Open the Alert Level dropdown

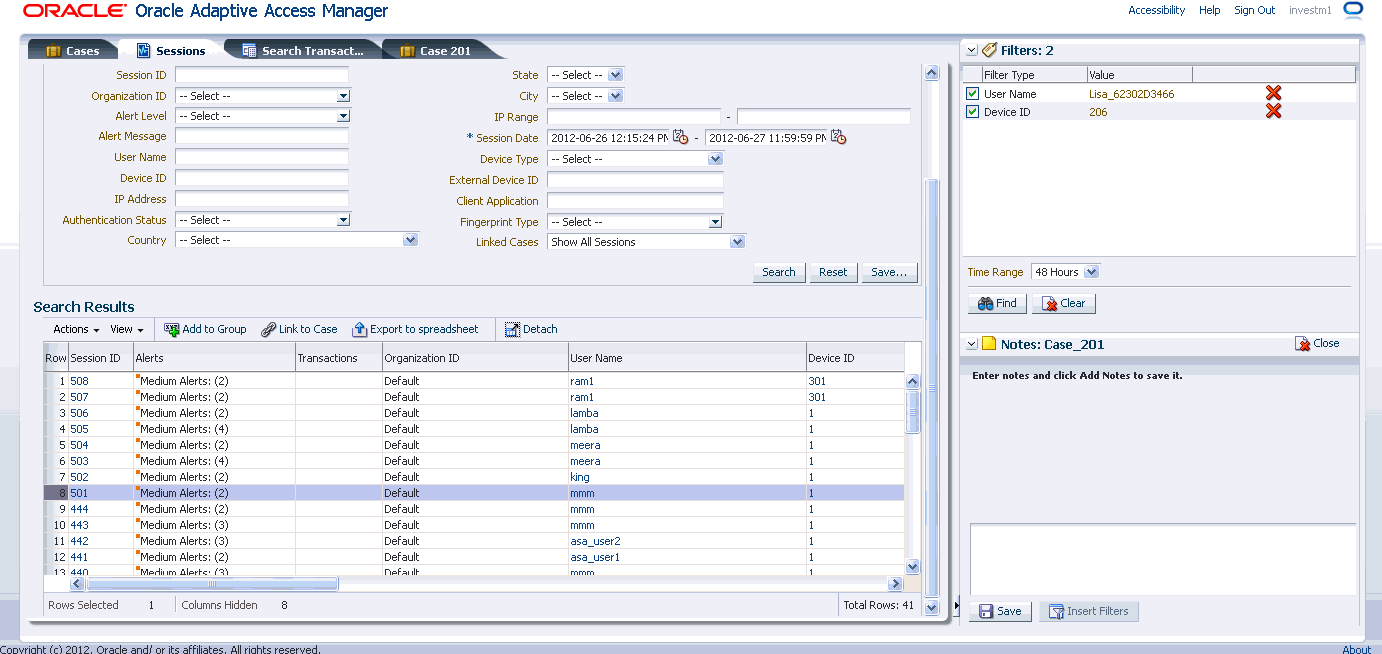[343, 116]
